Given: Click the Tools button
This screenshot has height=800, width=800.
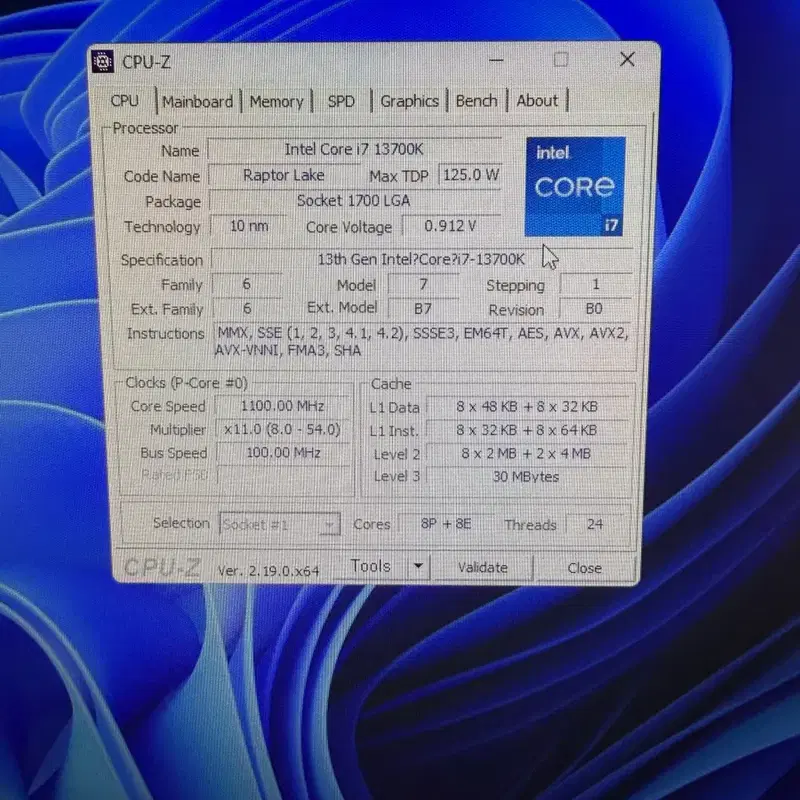Looking at the screenshot, I should tap(370, 566).
